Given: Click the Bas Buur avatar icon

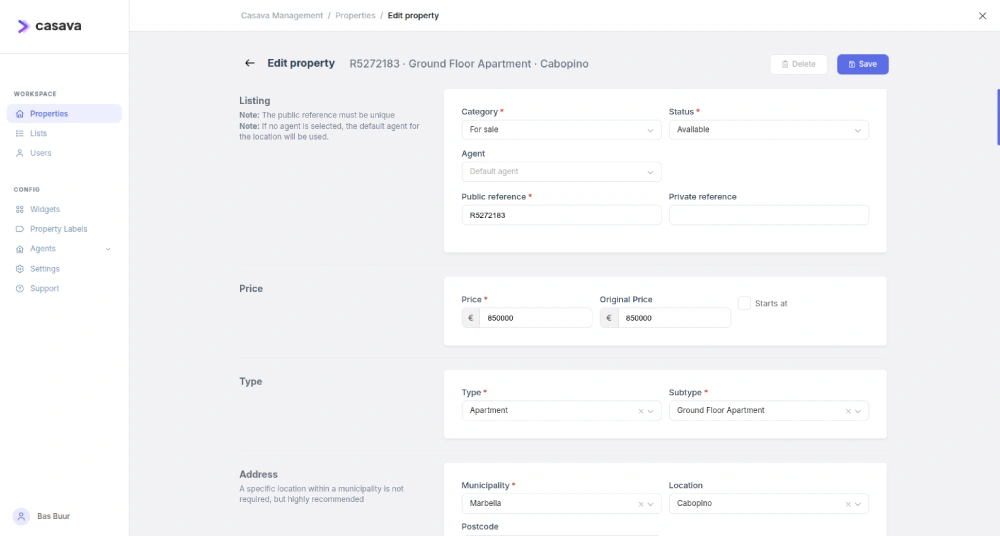Looking at the screenshot, I should coord(21,516).
